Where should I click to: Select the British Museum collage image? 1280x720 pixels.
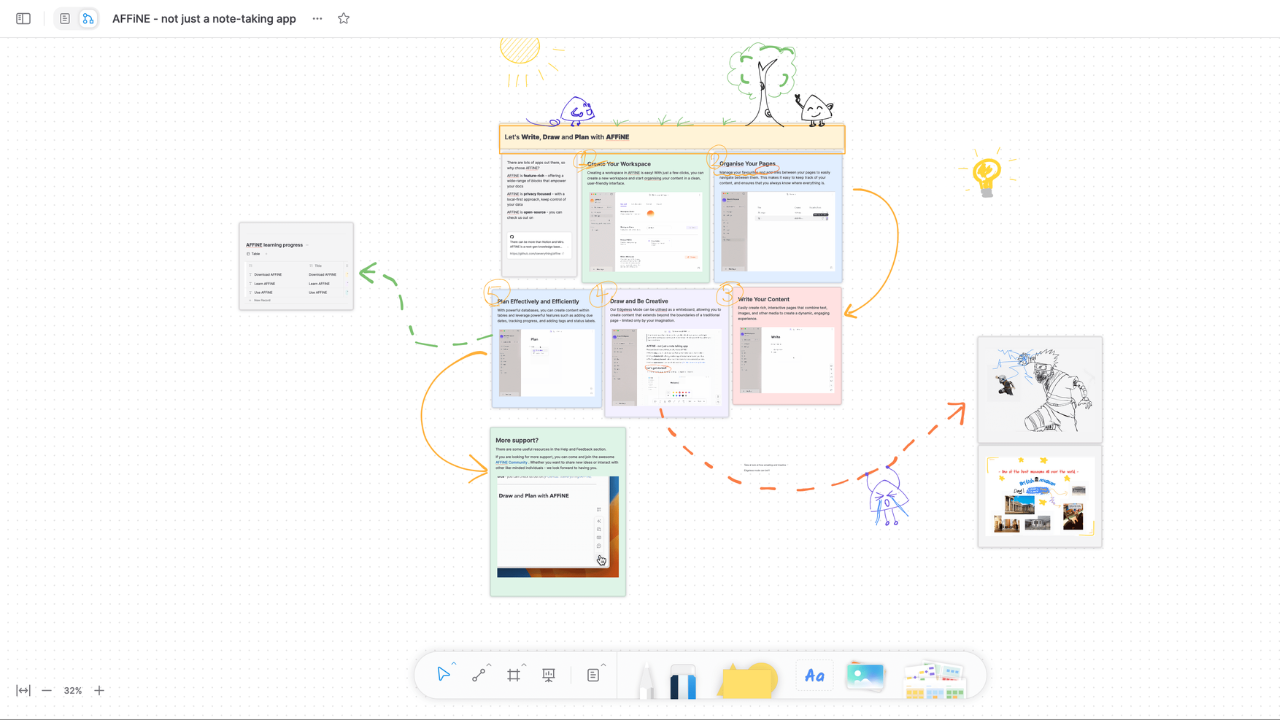pyautogui.click(x=1040, y=496)
